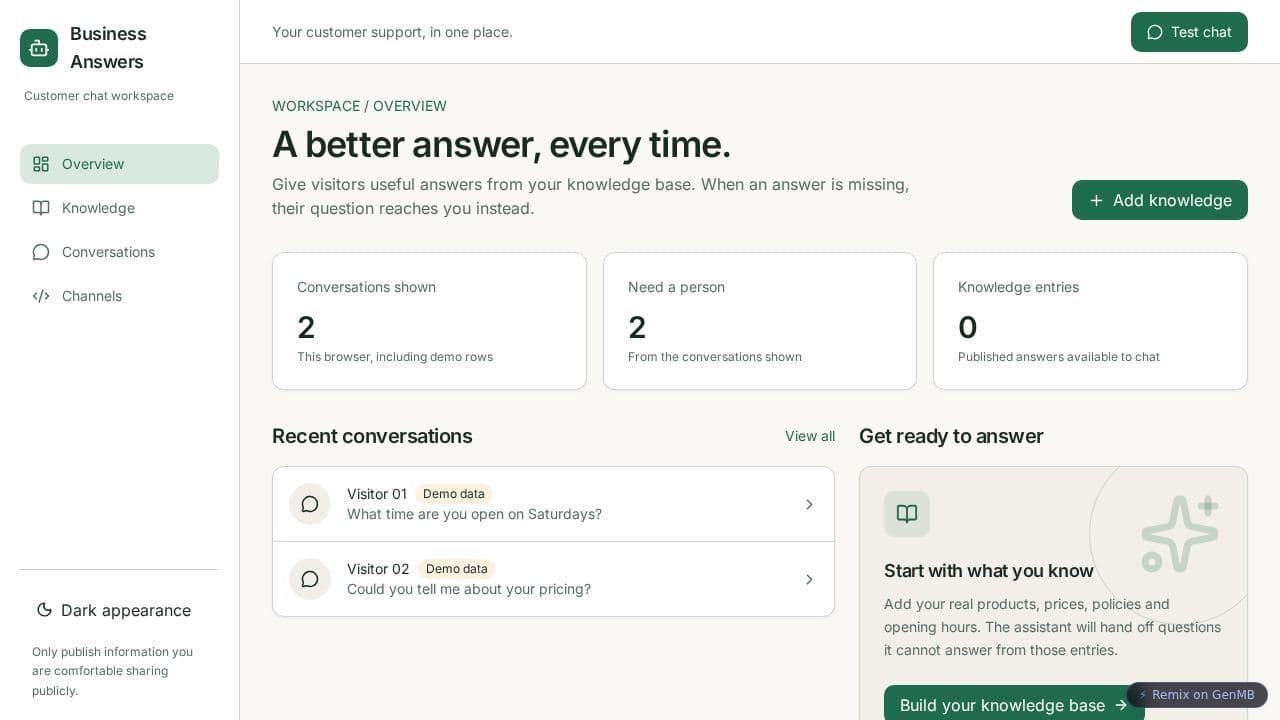Click Build your knowledge base button
The height and width of the screenshot is (720, 1280).
click(1014, 705)
